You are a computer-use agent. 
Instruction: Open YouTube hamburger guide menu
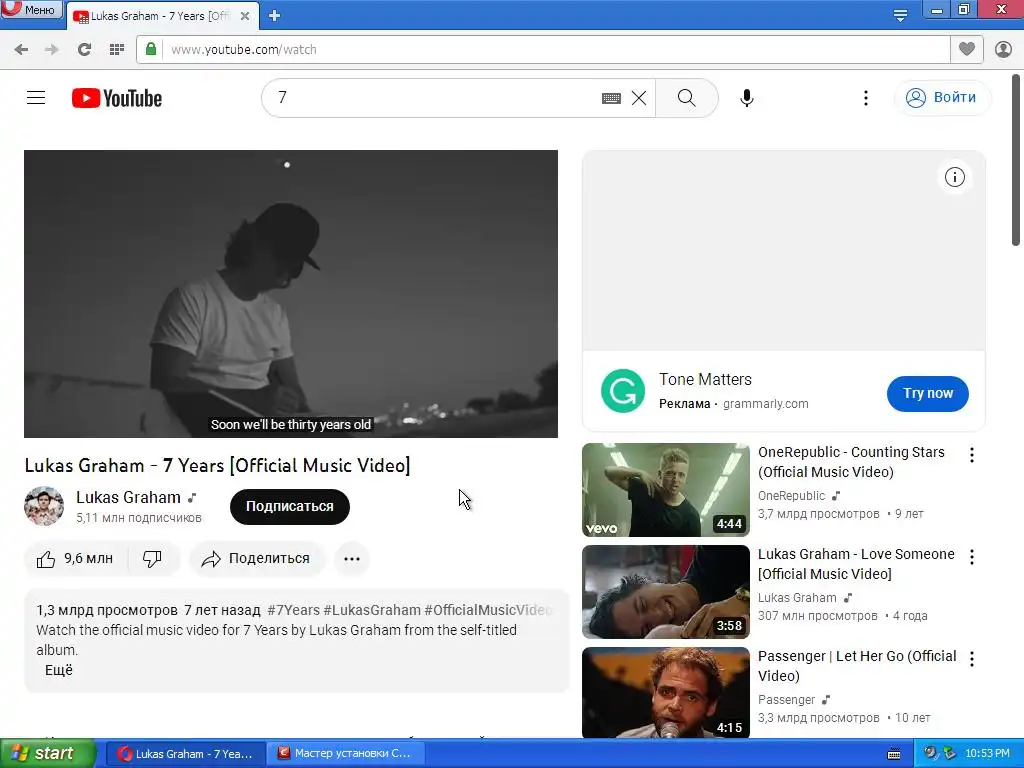[36, 98]
